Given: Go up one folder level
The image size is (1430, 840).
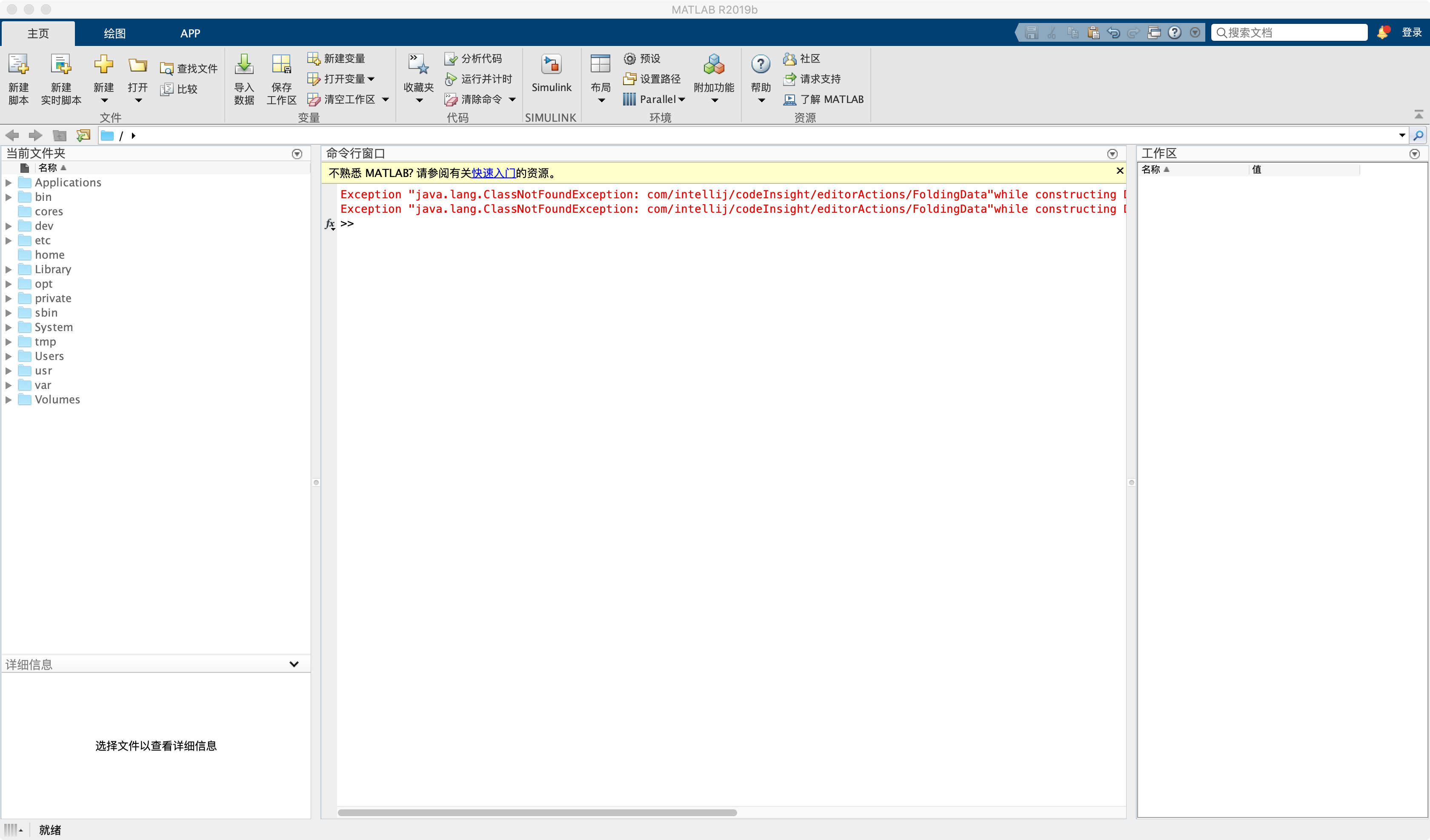Looking at the screenshot, I should pyautogui.click(x=60, y=136).
